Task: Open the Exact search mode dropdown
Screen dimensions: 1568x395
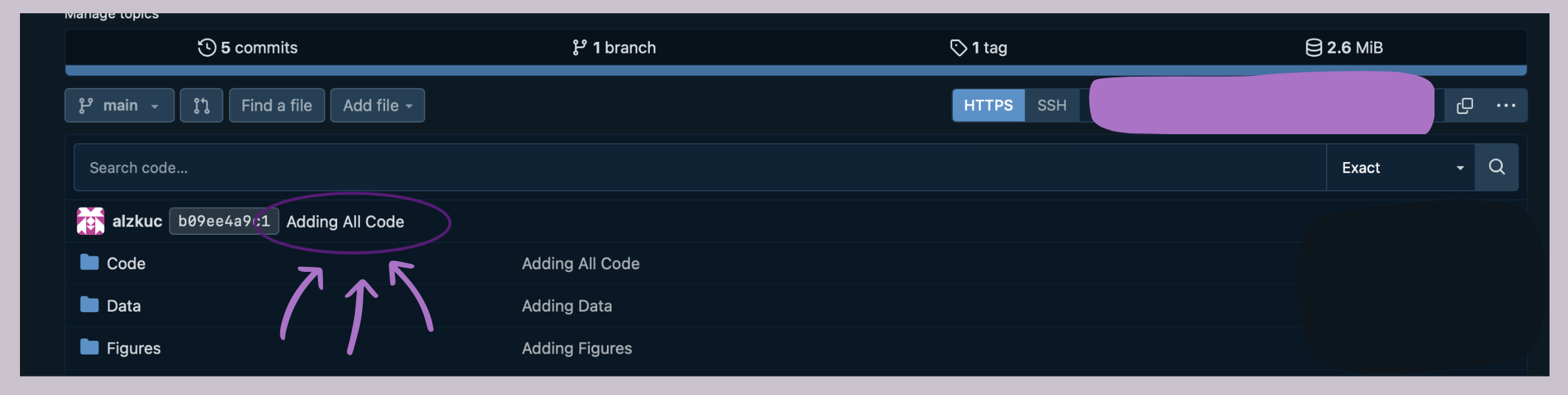Action: tap(1400, 167)
